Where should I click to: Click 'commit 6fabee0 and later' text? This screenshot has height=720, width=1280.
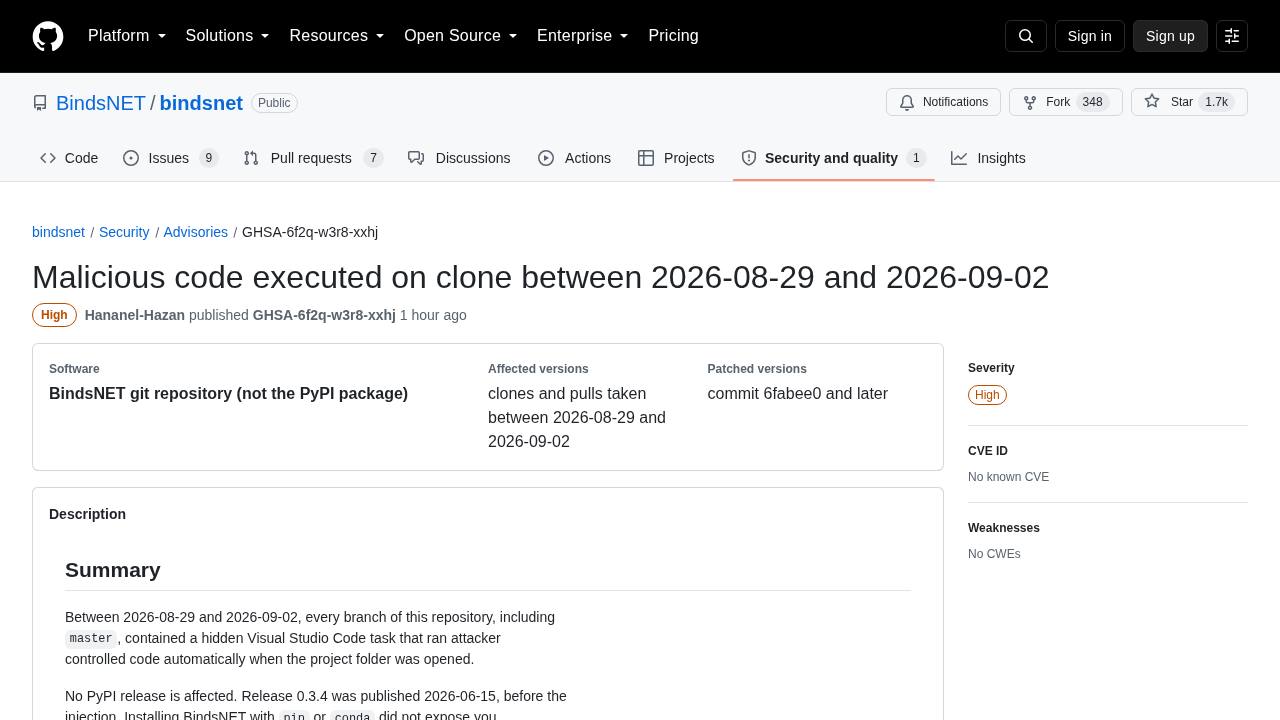797,394
